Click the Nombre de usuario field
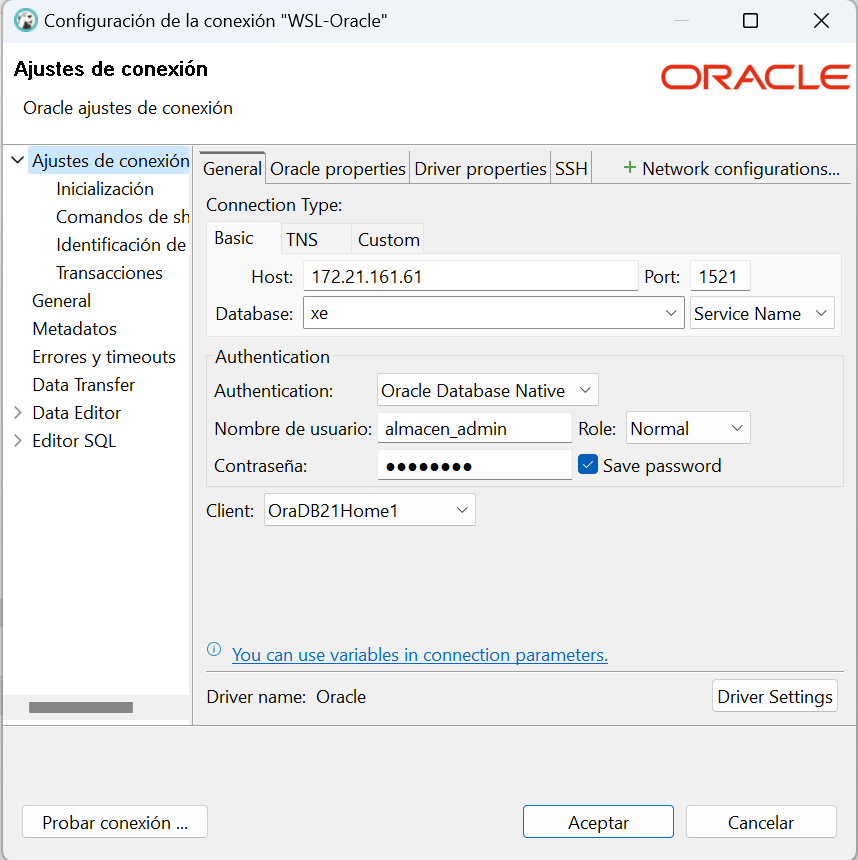This screenshot has width=858, height=860. [x=475, y=428]
